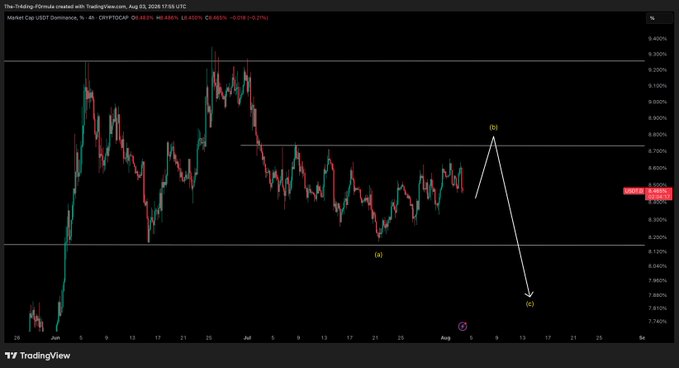
Task: Select the yellow (b) wave label
Action: coord(494,127)
